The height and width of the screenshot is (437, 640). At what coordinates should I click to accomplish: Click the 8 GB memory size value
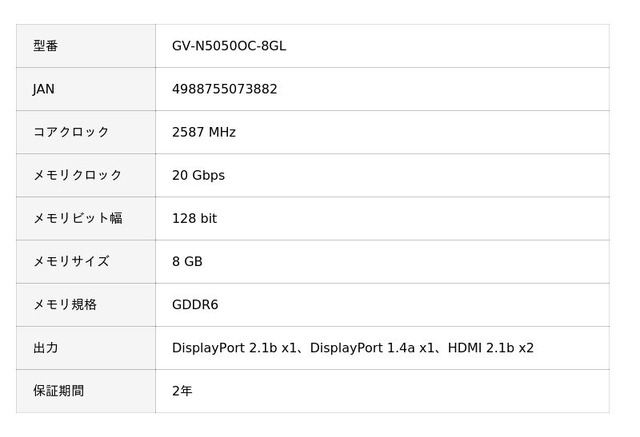(187, 262)
